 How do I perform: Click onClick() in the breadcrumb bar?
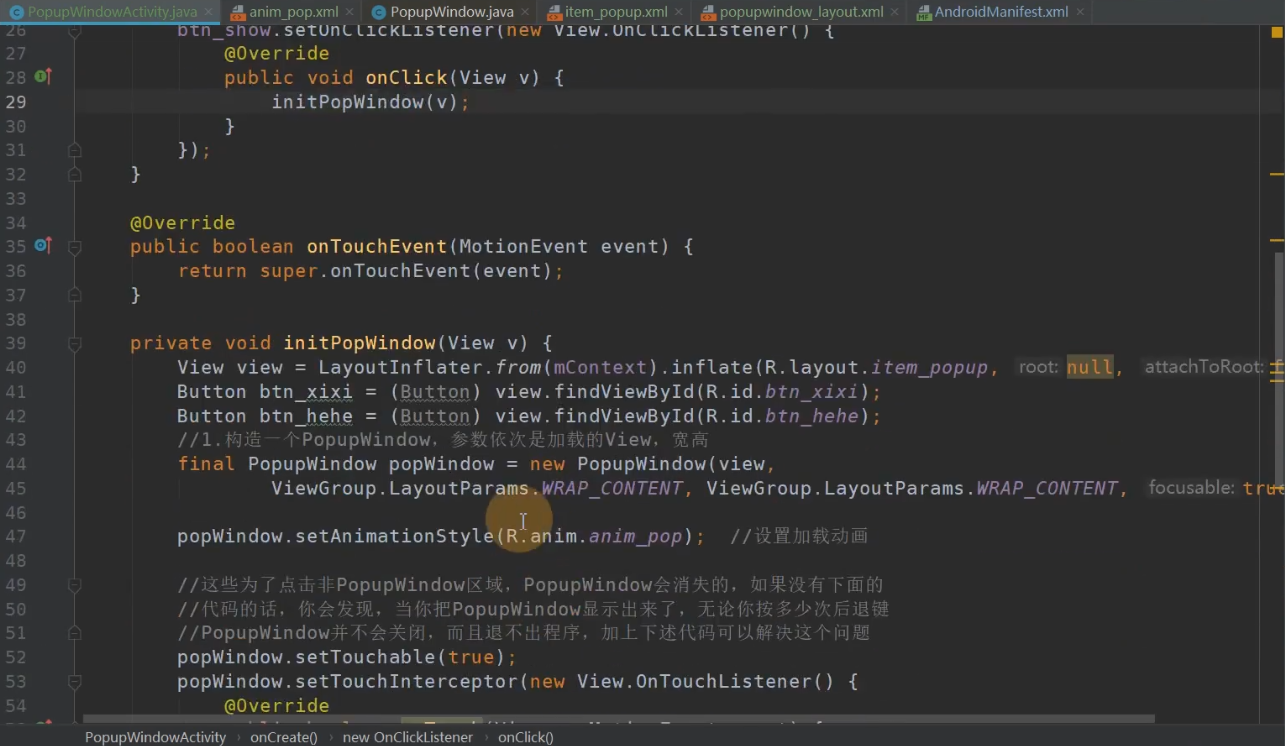[526, 737]
